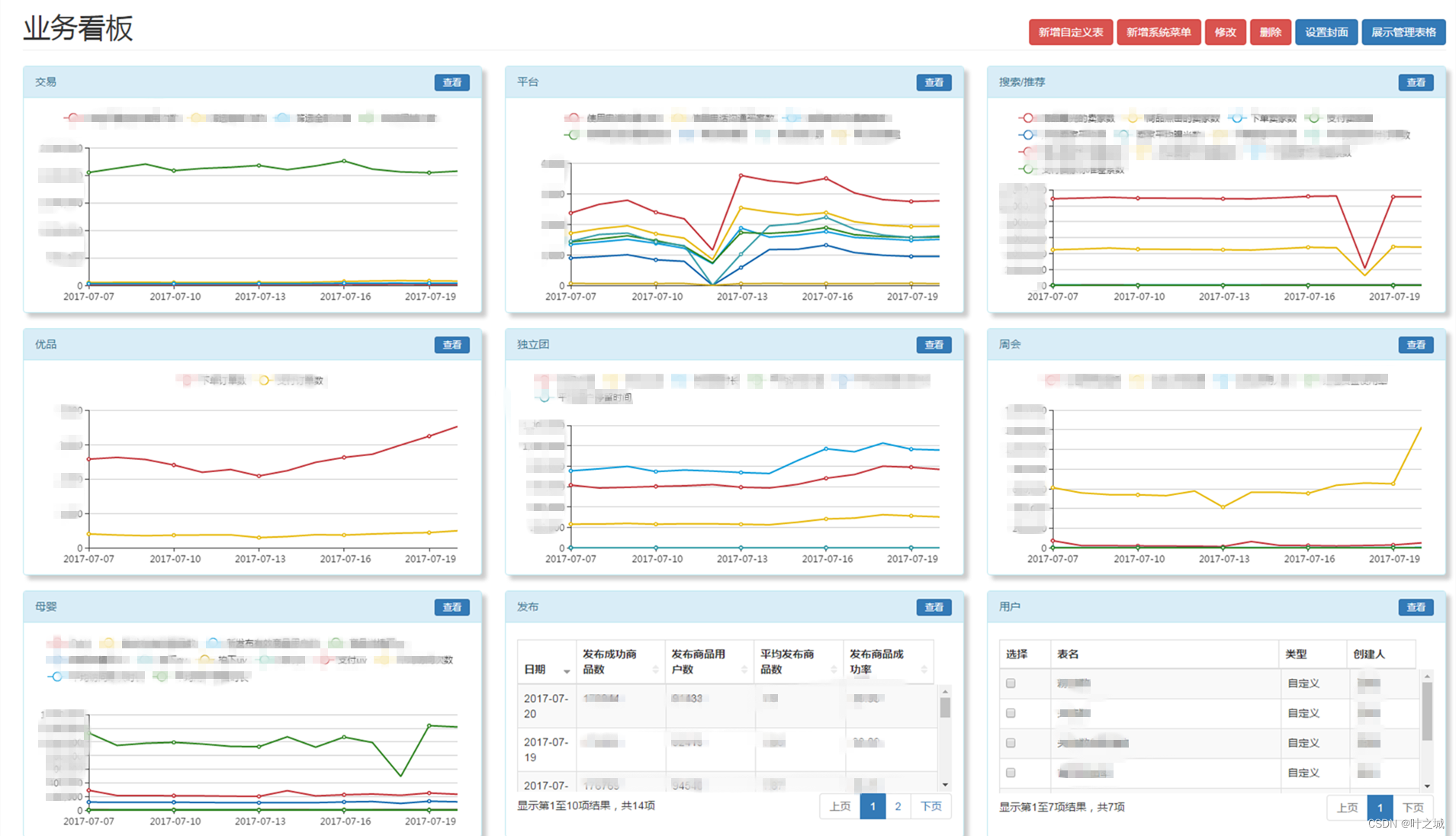Open 查看 for the 搜索/推荐 panel
Viewport: 1456px width, 836px height.
coord(1416,82)
